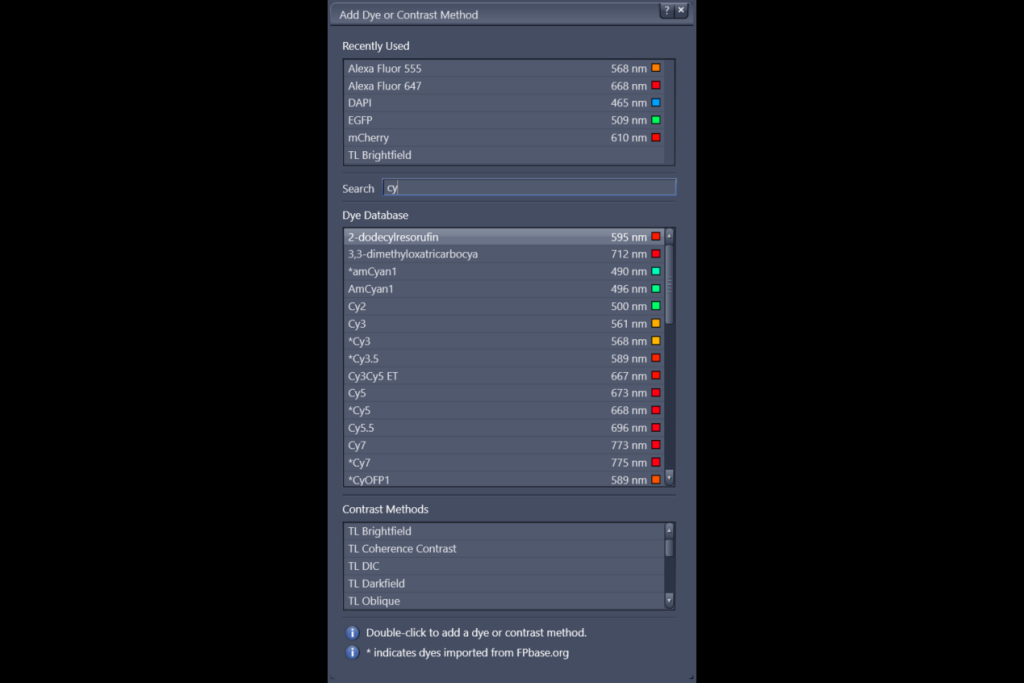This screenshot has width=1024, height=683.
Task: Click the mCherry red color swatch
Action: click(656, 138)
